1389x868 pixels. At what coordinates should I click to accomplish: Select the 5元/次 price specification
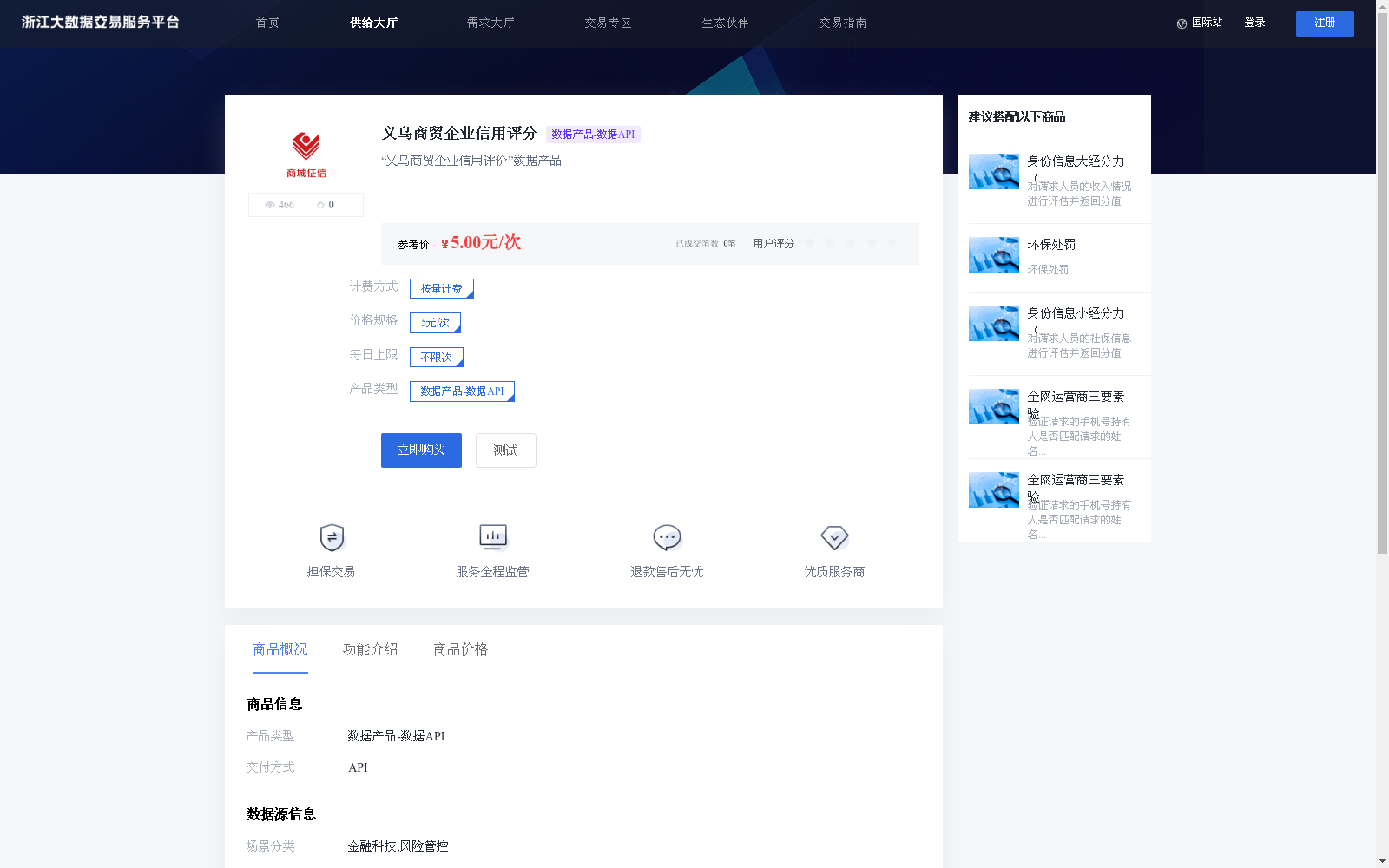[435, 323]
